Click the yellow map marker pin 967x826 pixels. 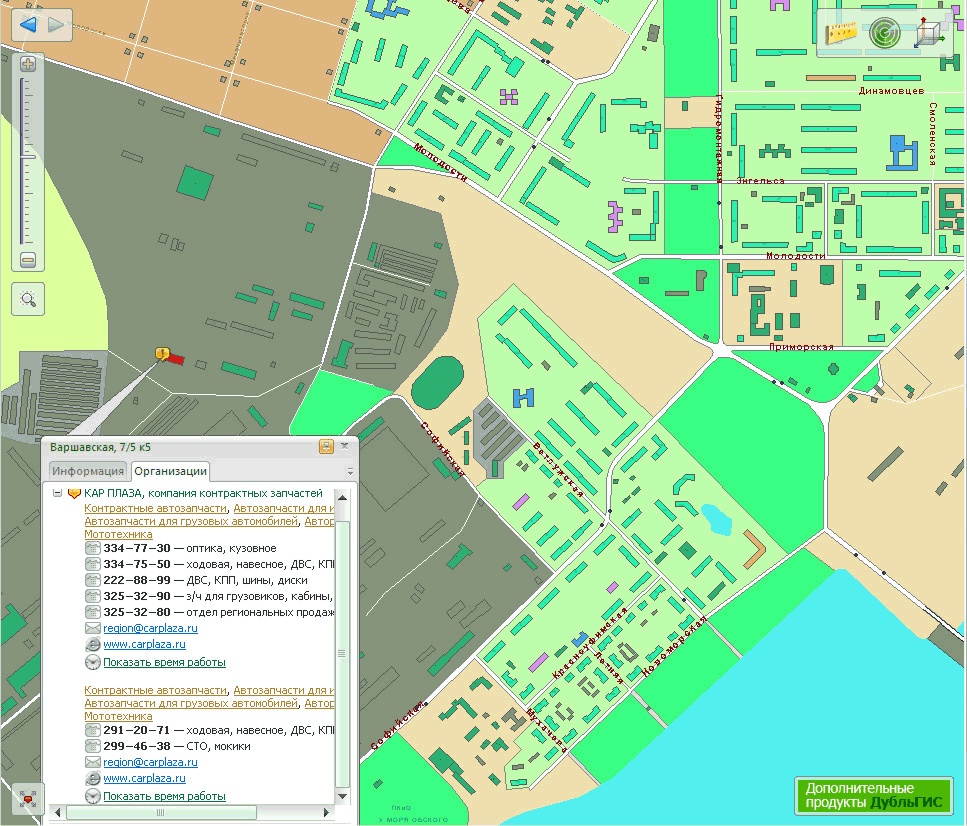[x=162, y=354]
